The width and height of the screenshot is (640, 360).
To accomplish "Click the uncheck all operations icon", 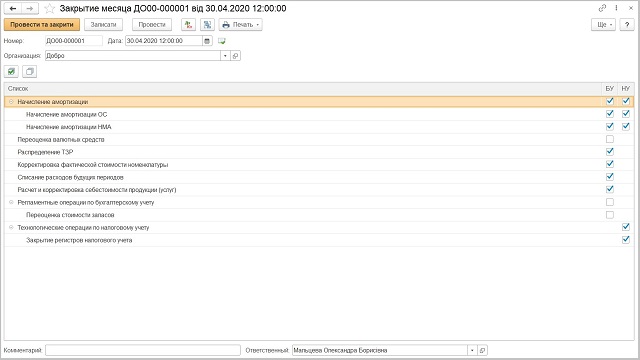I will click(x=29, y=71).
